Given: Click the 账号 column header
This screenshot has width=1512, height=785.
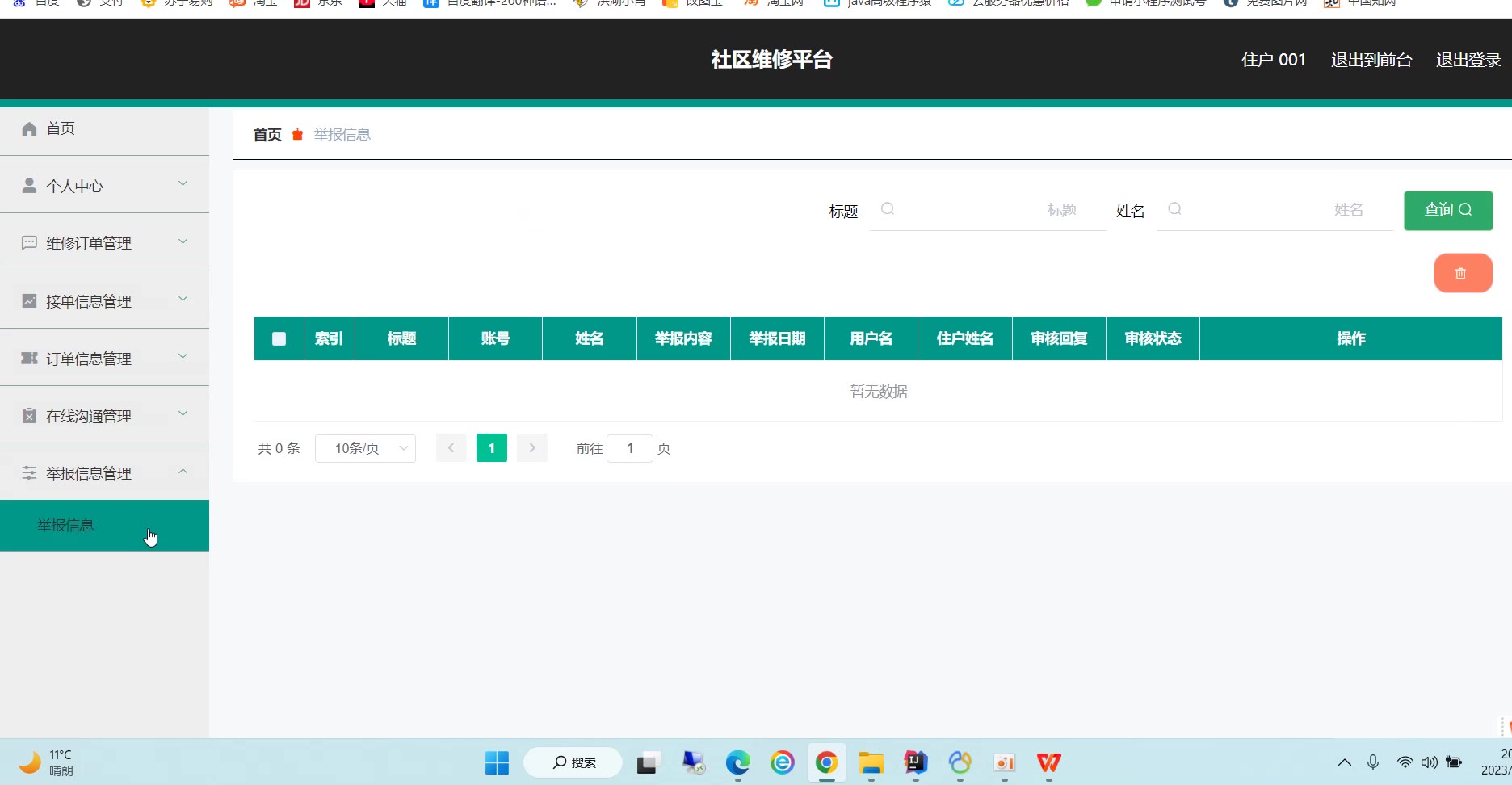Looking at the screenshot, I should (x=496, y=338).
